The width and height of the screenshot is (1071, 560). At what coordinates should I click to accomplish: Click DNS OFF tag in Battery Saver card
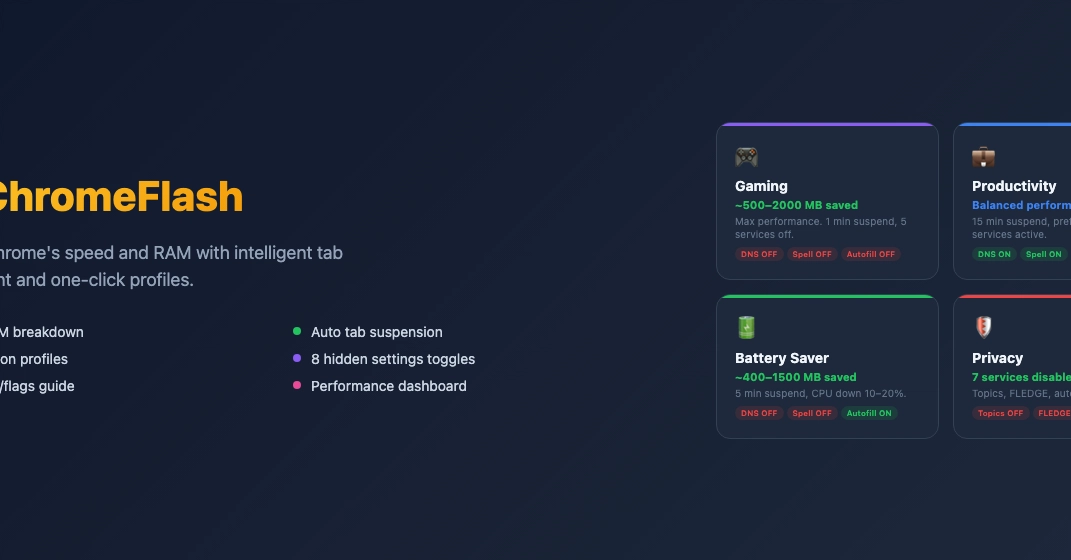pos(759,413)
